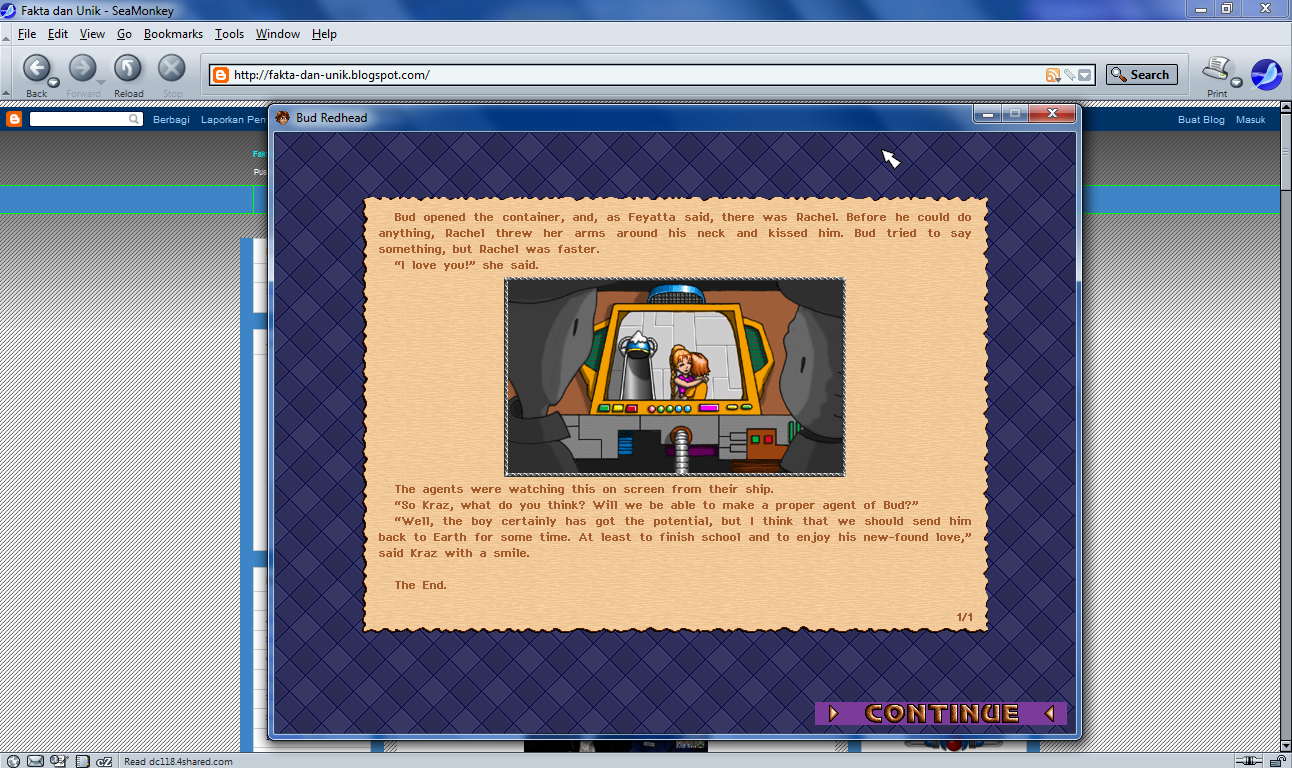1292x768 pixels.
Task: Click the "1/1" page indicator
Action: pos(965,617)
